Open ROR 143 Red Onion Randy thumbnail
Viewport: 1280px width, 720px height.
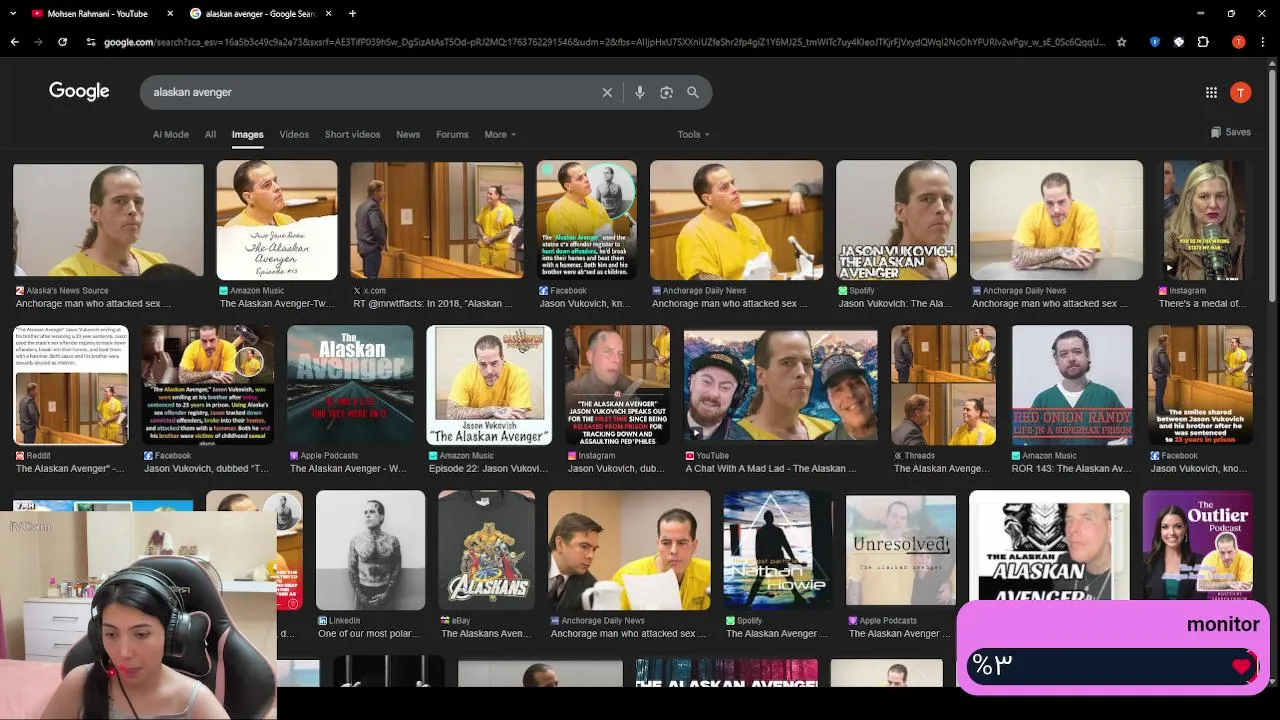pyautogui.click(x=1072, y=385)
